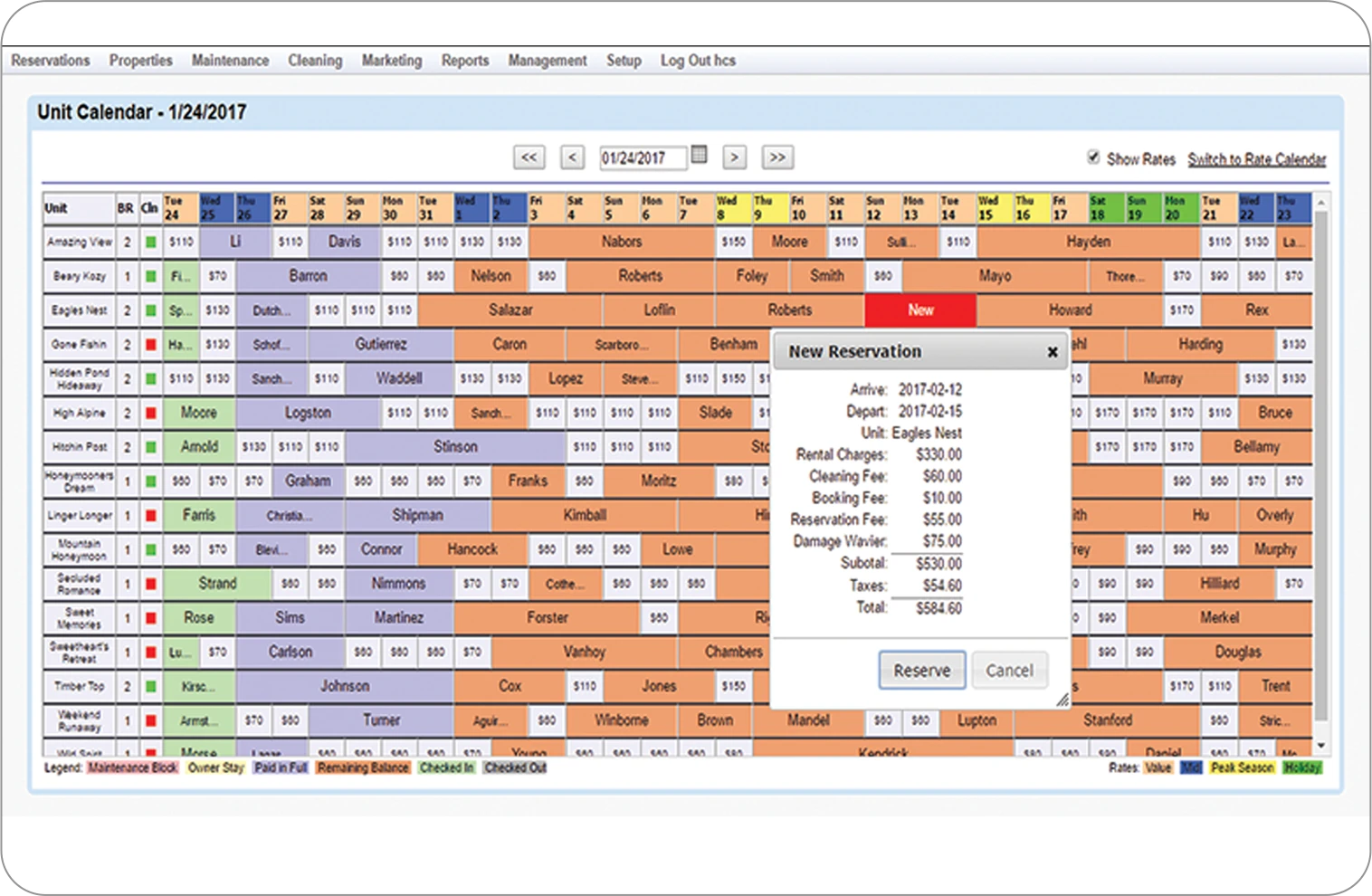Select the Eagles Nest unit name
This screenshot has width=1372, height=896.
[x=80, y=310]
